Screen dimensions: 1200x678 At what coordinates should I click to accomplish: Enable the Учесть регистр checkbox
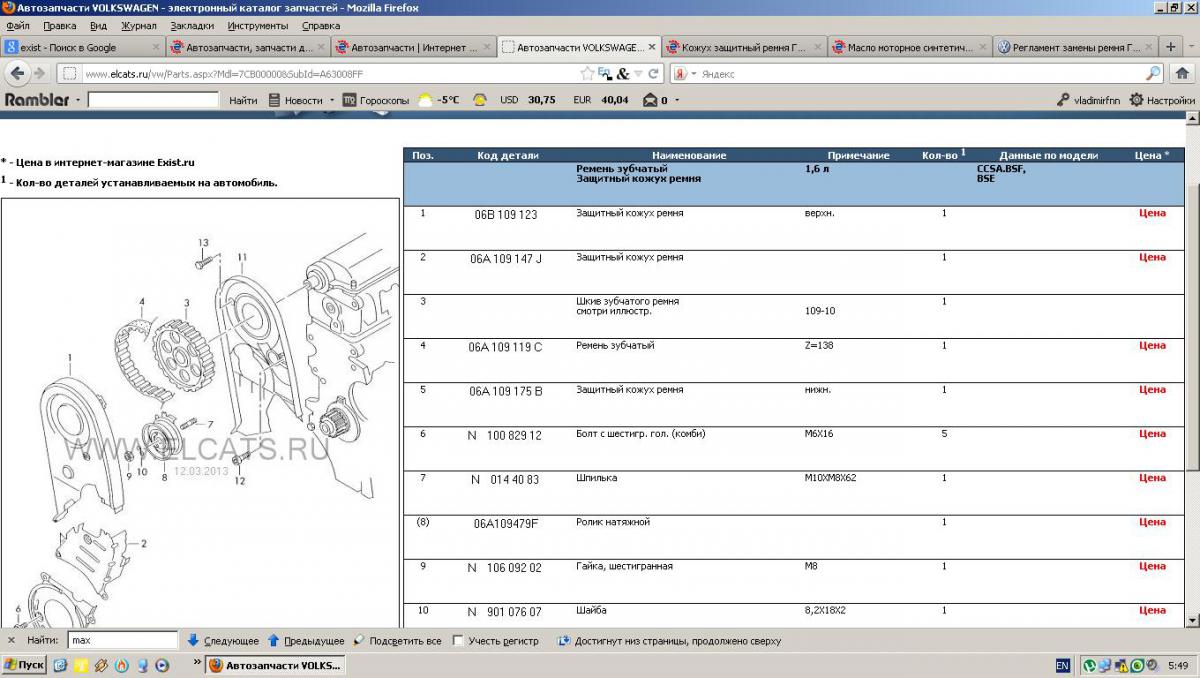(x=458, y=641)
